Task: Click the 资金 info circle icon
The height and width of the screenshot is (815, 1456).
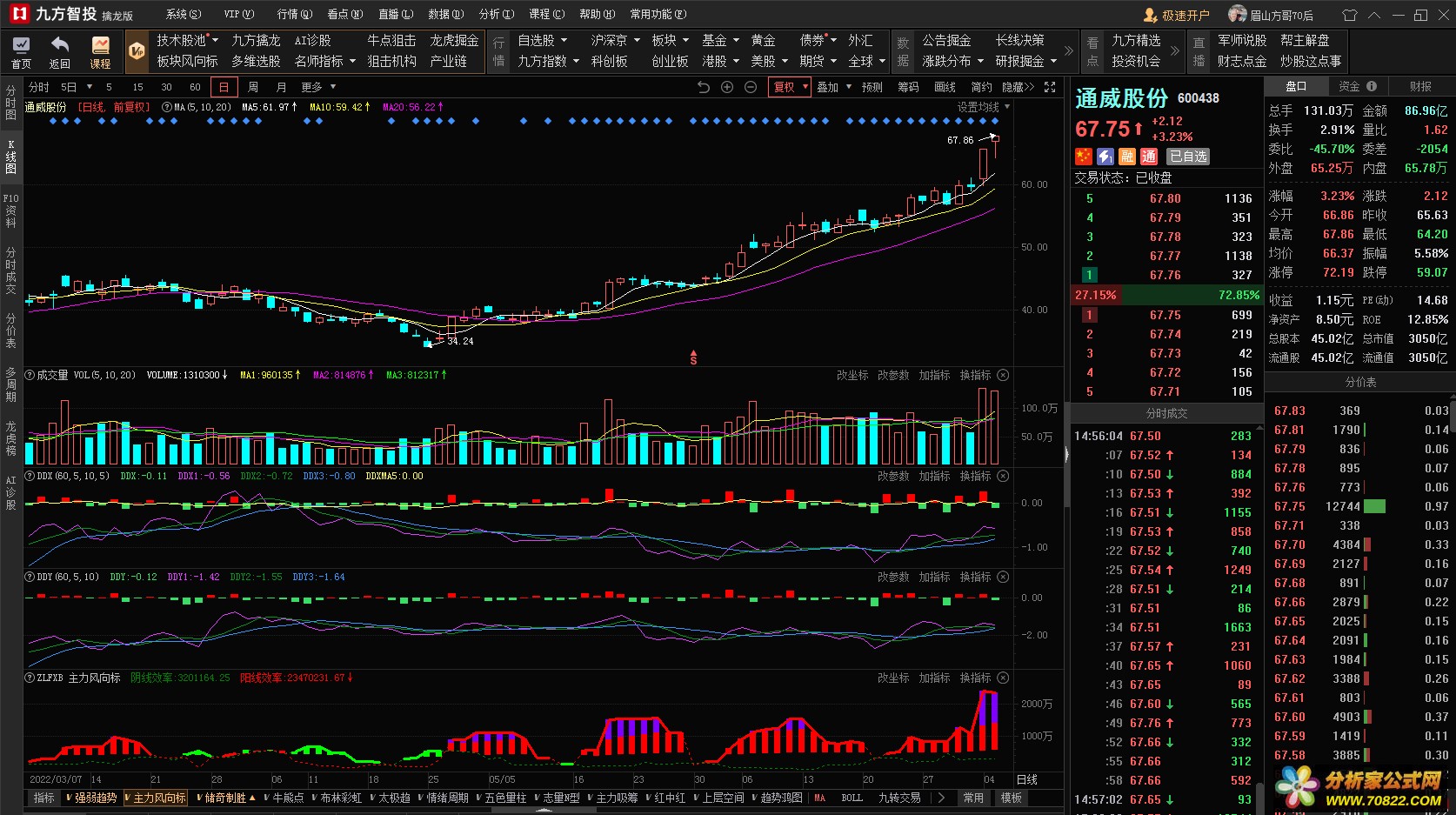Action: coord(1372,86)
